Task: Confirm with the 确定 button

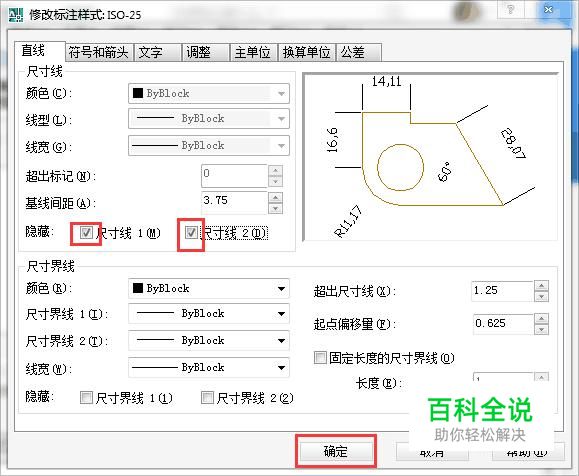Action: pyautogui.click(x=336, y=451)
